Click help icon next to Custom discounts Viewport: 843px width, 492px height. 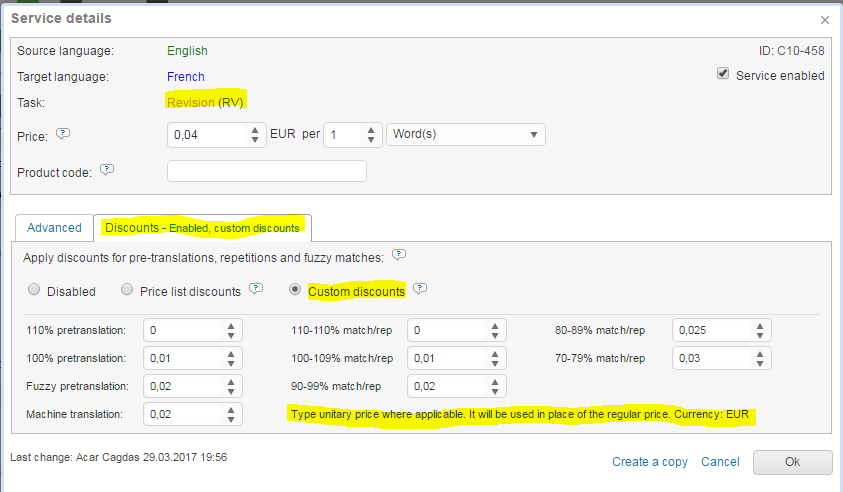pos(420,290)
